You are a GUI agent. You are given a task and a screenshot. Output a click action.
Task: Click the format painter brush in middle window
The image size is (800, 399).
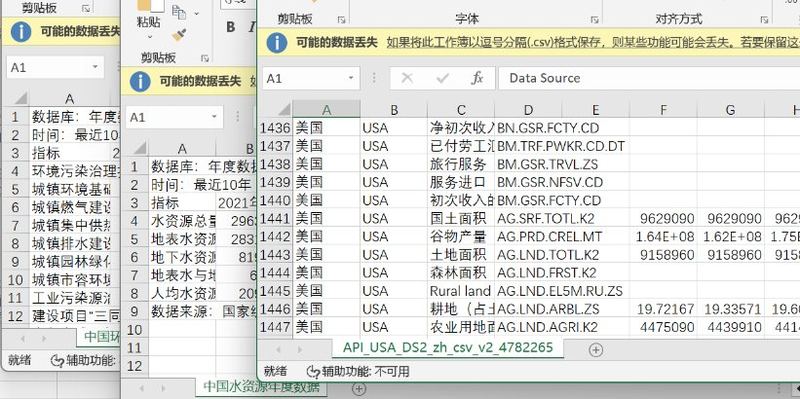click(x=179, y=34)
